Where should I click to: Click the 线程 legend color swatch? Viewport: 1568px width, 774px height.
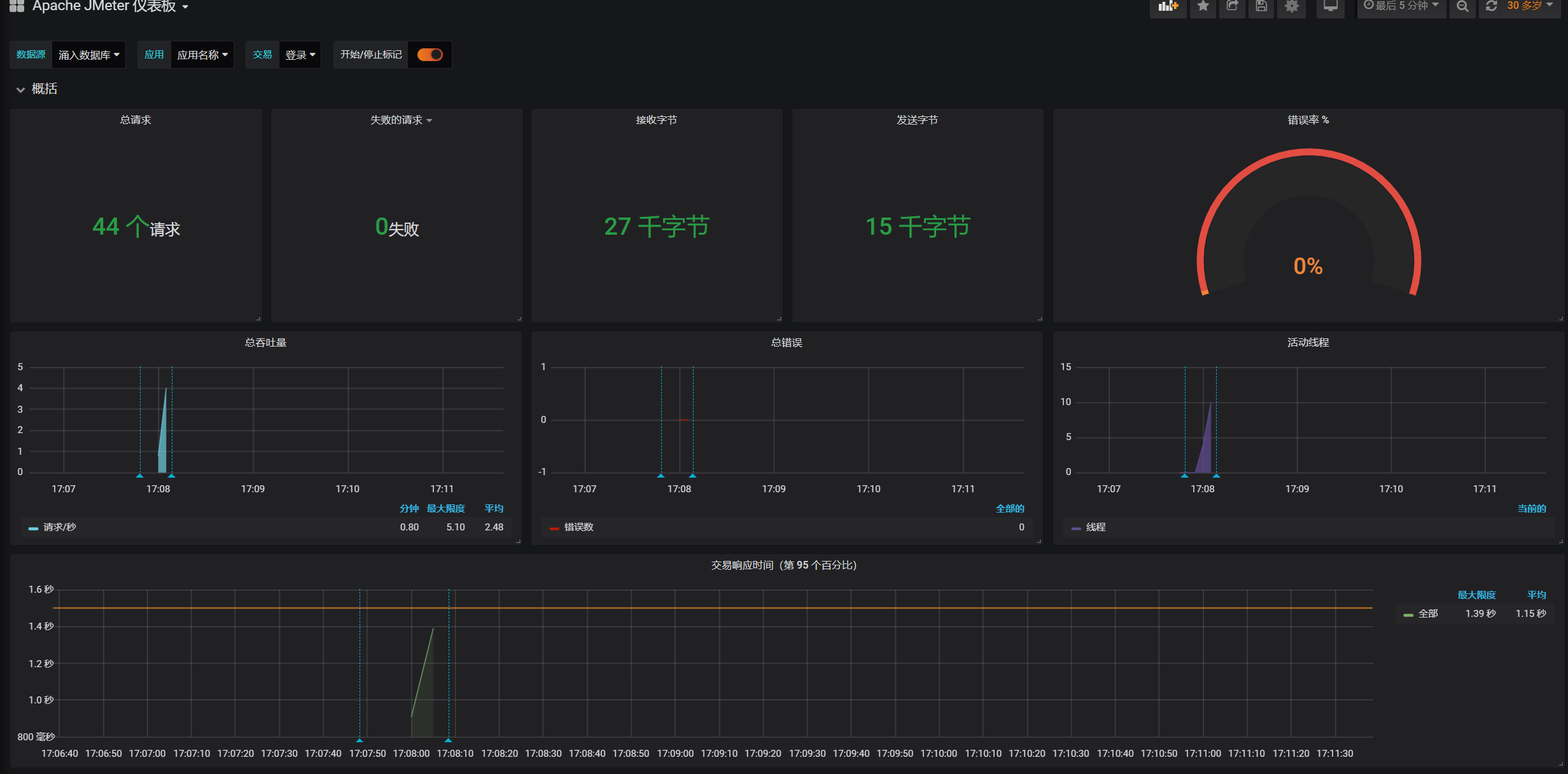pyautogui.click(x=1076, y=528)
